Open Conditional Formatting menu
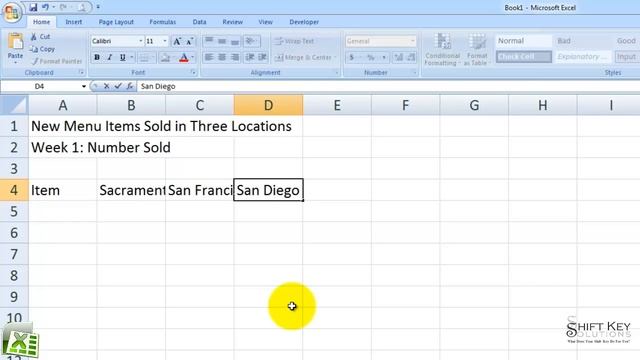 coord(442,49)
